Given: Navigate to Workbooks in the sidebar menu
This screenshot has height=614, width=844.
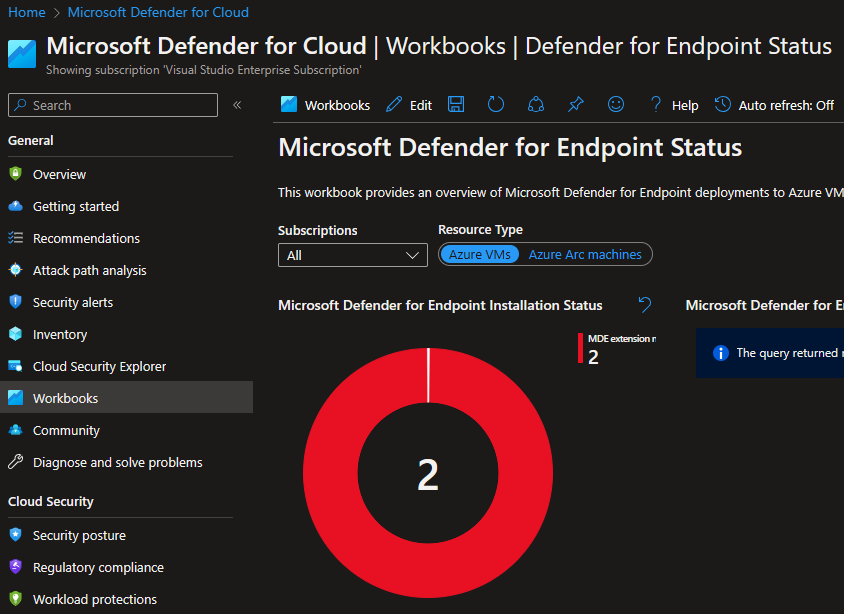Looking at the screenshot, I should click(x=67, y=398).
